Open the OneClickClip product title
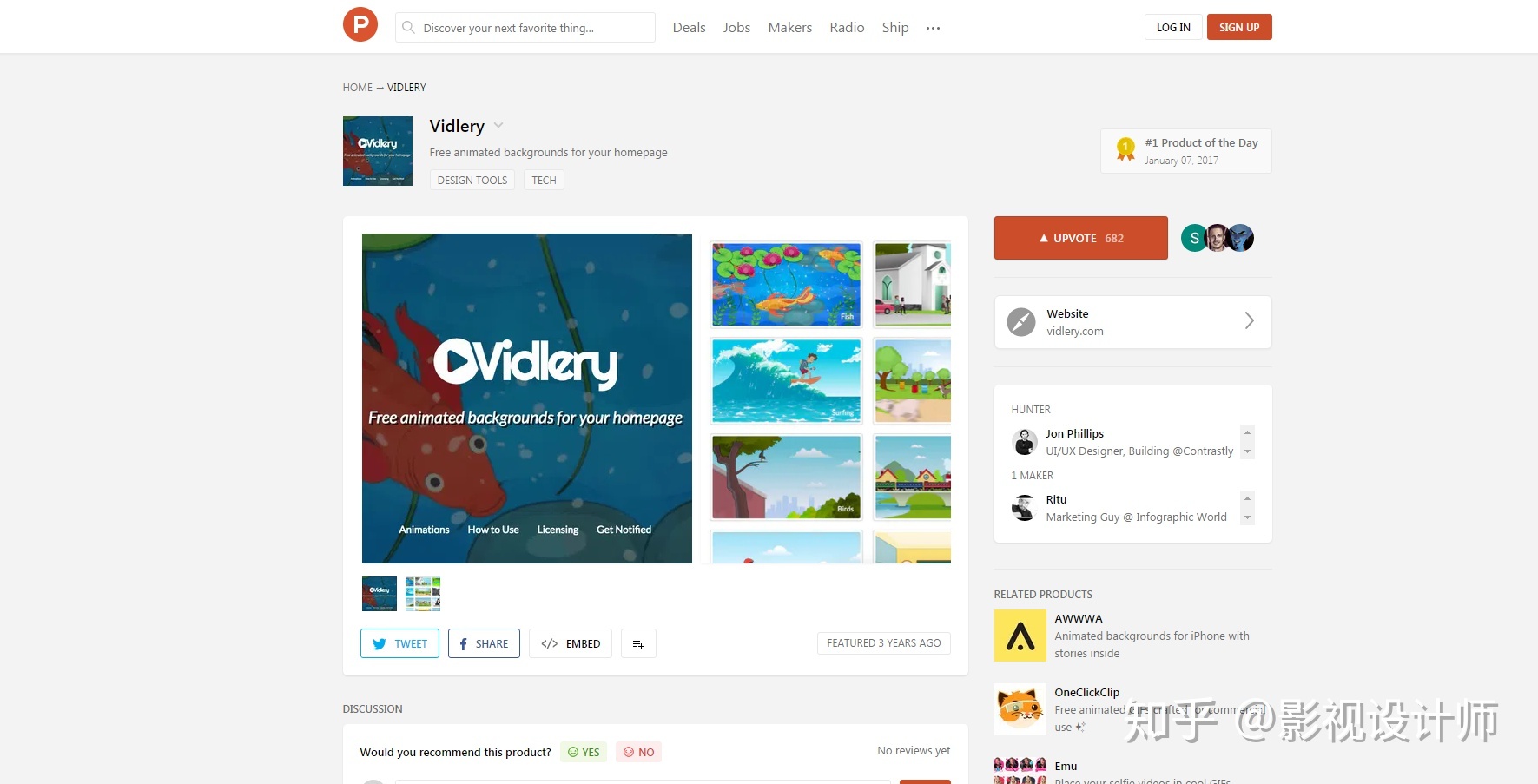This screenshot has height=784, width=1538. 1087,693
